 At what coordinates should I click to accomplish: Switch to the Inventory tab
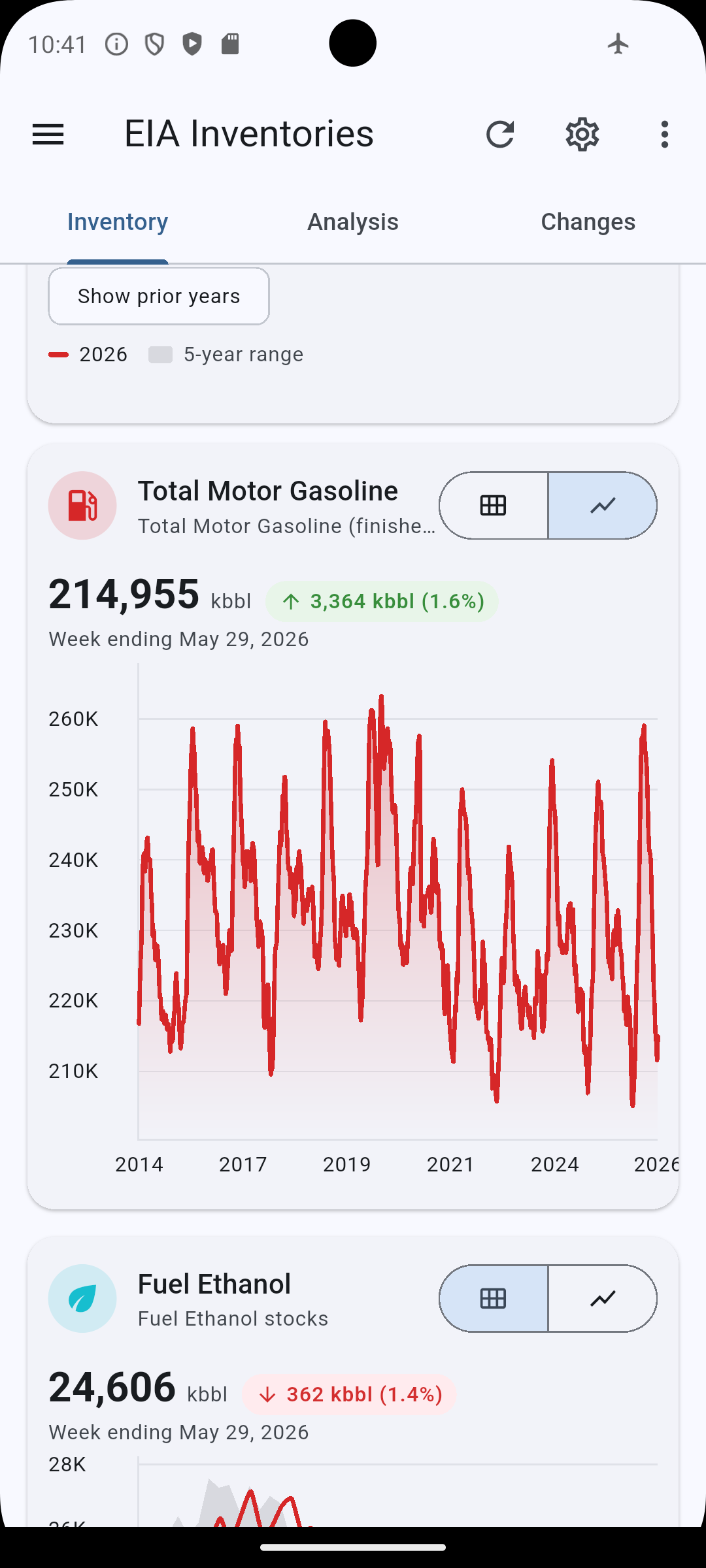[x=118, y=222]
